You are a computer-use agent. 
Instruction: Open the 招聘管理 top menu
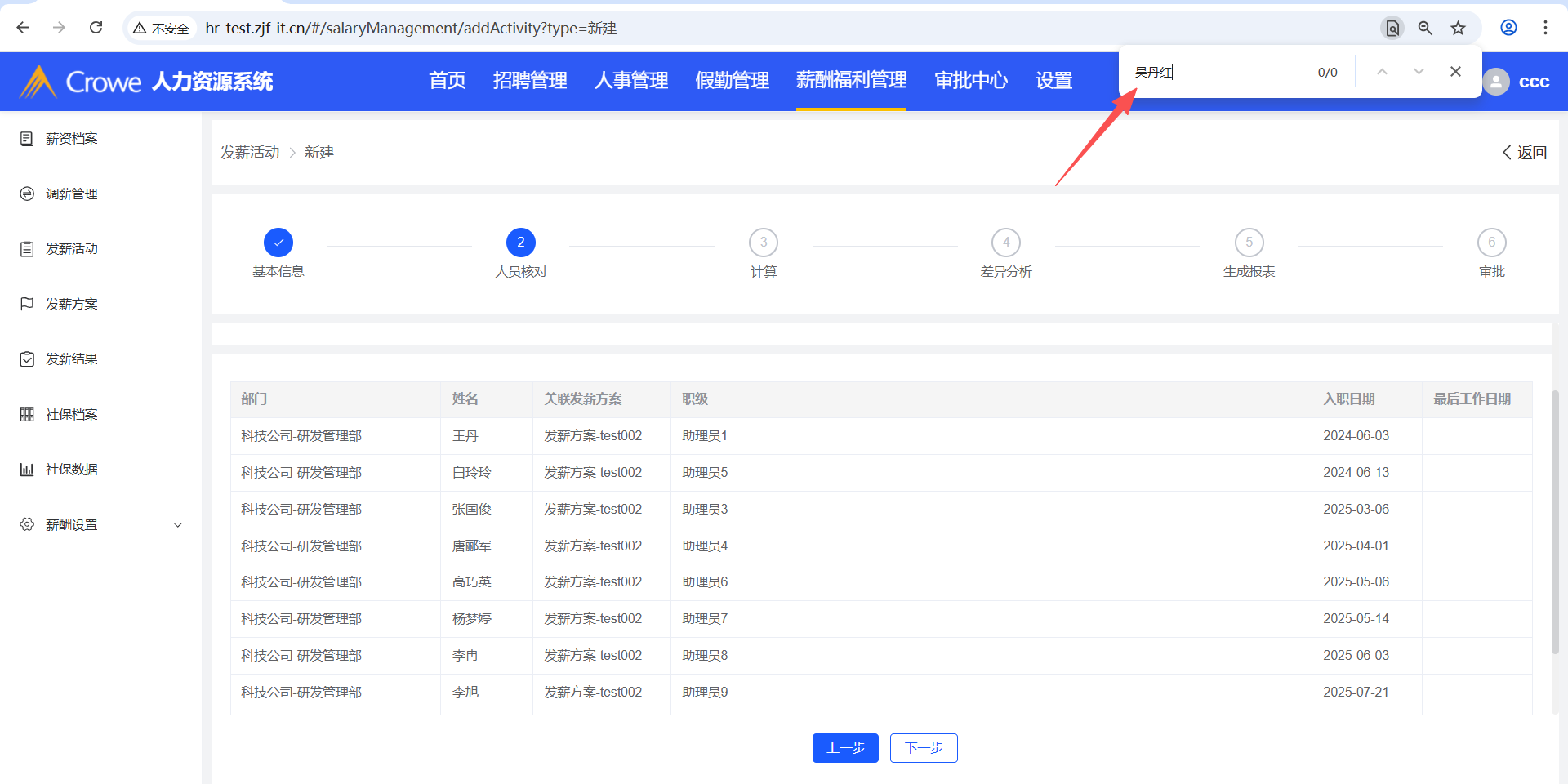530,81
